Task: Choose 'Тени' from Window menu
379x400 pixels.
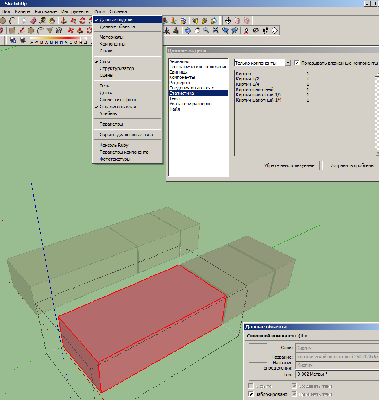Action: coord(127,86)
